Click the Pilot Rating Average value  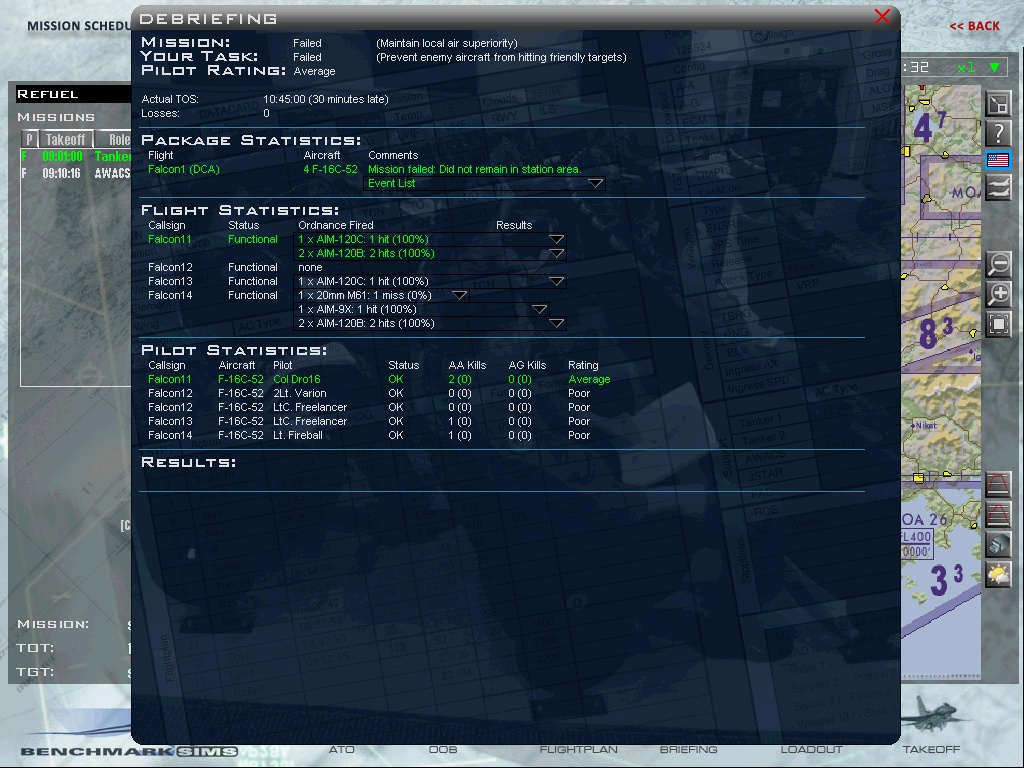[x=314, y=71]
